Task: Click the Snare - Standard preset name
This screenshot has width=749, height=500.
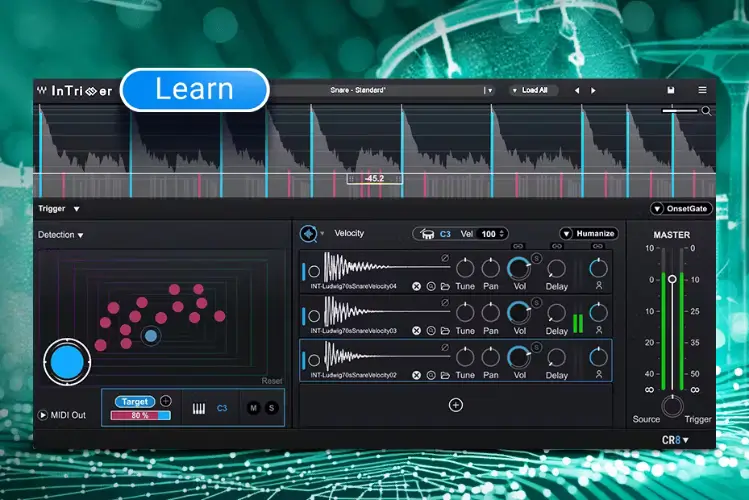Action: [358, 90]
